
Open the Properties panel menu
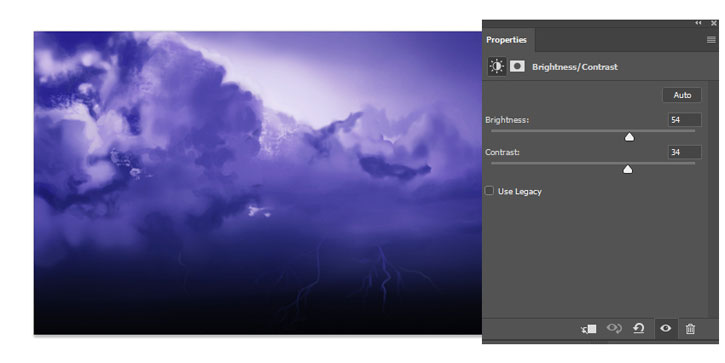(711, 40)
